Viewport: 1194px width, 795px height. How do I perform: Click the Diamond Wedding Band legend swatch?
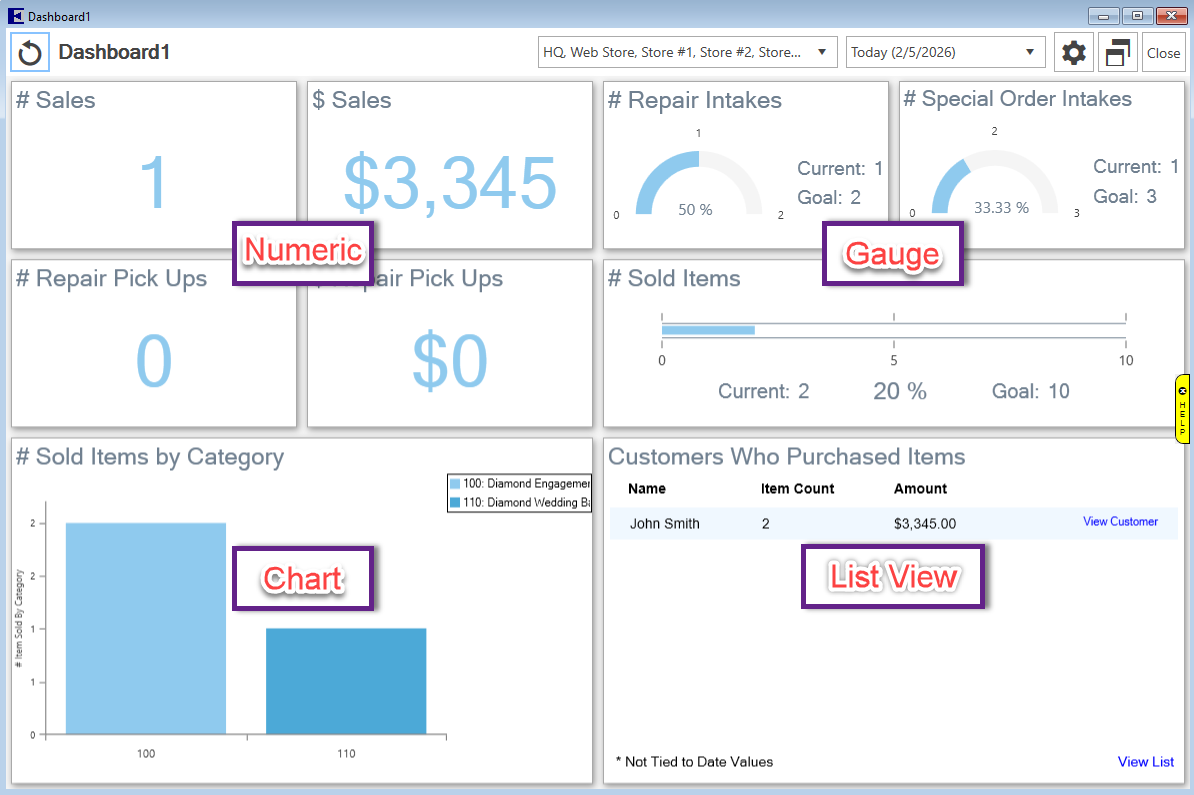(456, 503)
